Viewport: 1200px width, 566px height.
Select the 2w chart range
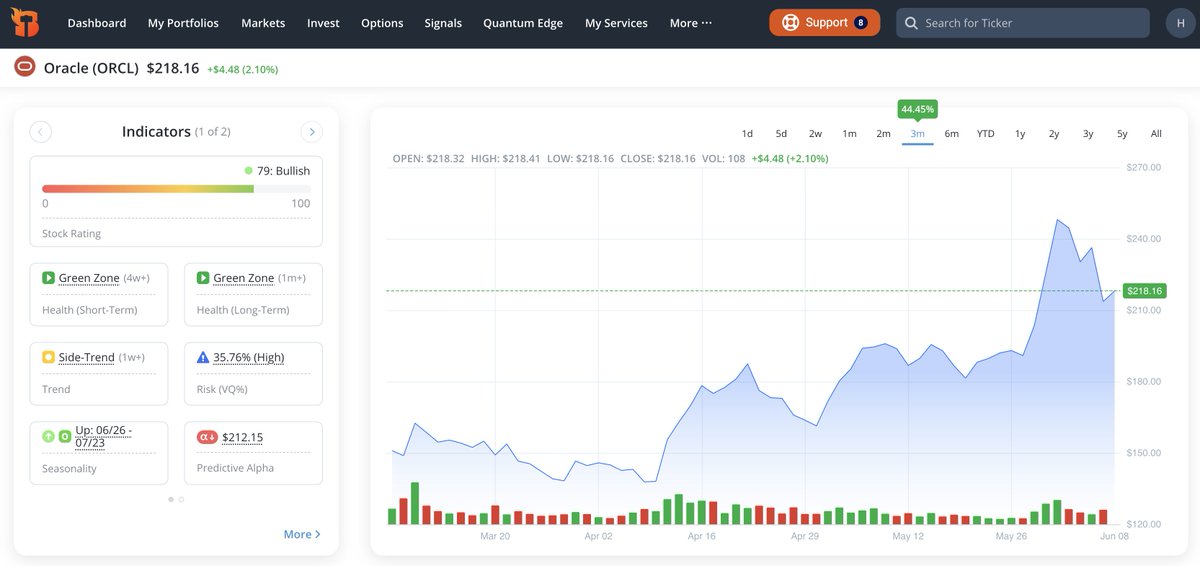point(815,133)
